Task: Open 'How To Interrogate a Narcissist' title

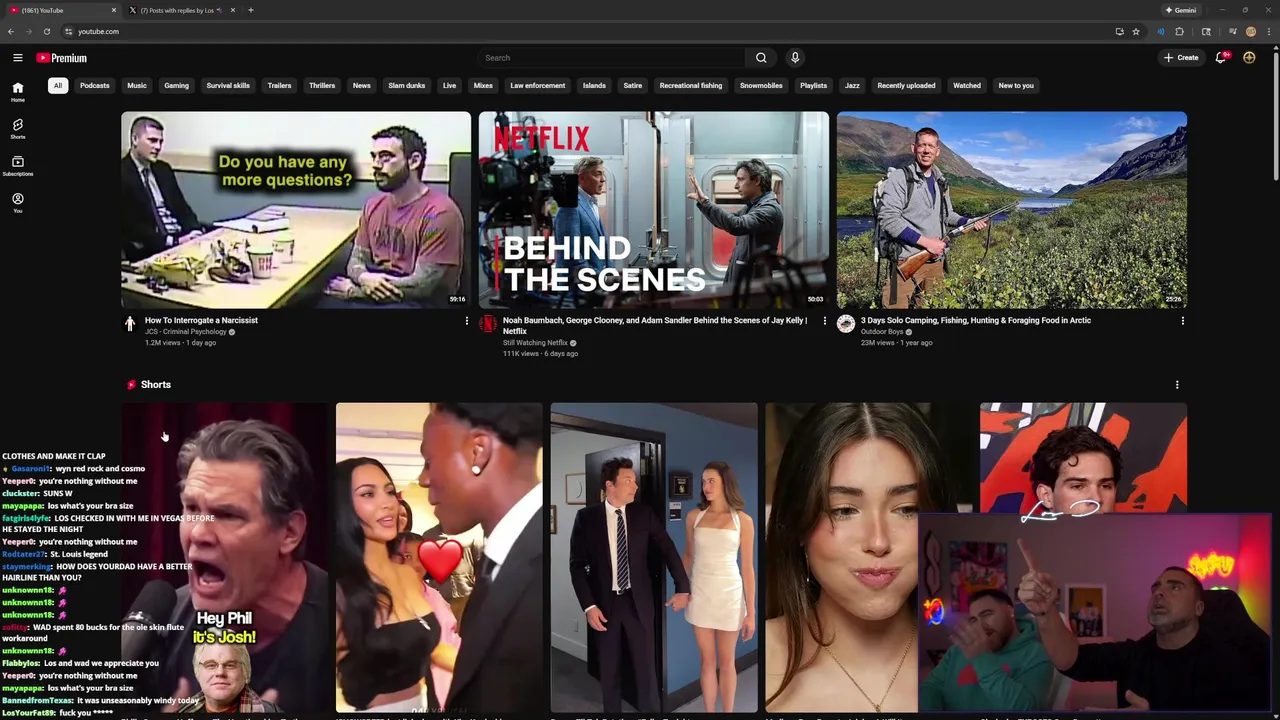Action: pos(201,321)
